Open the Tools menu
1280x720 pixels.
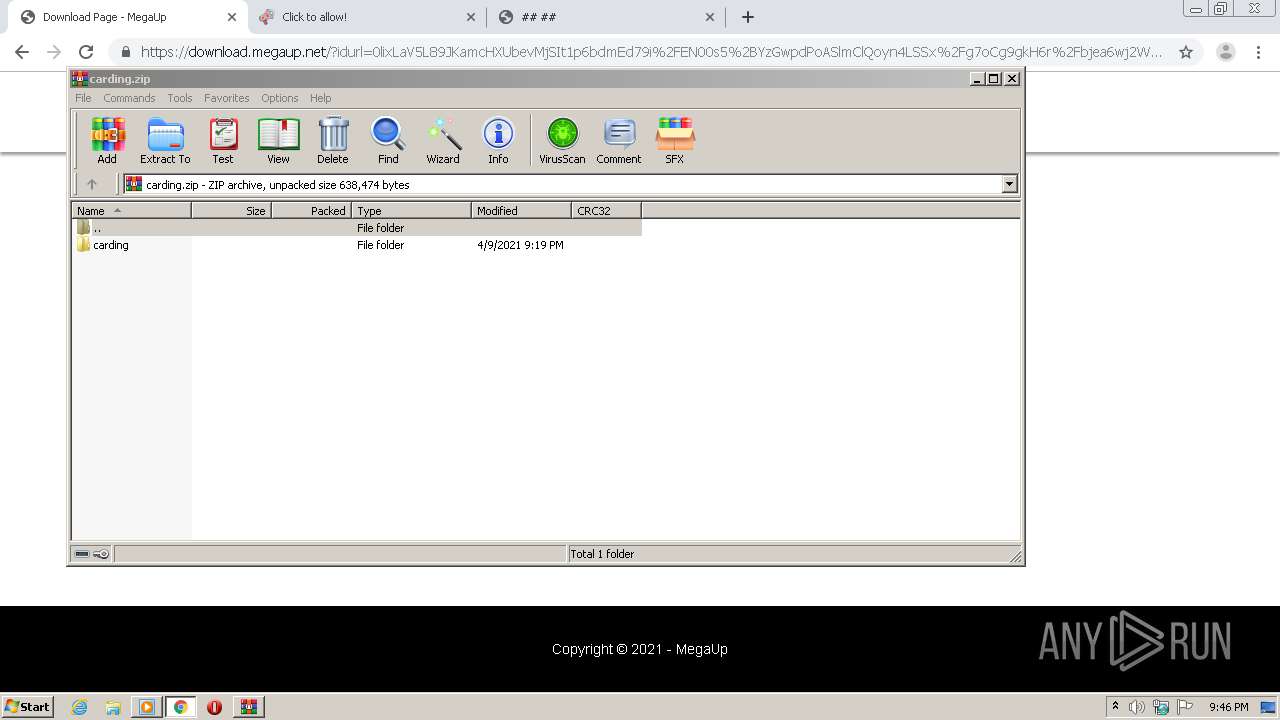tap(180, 98)
